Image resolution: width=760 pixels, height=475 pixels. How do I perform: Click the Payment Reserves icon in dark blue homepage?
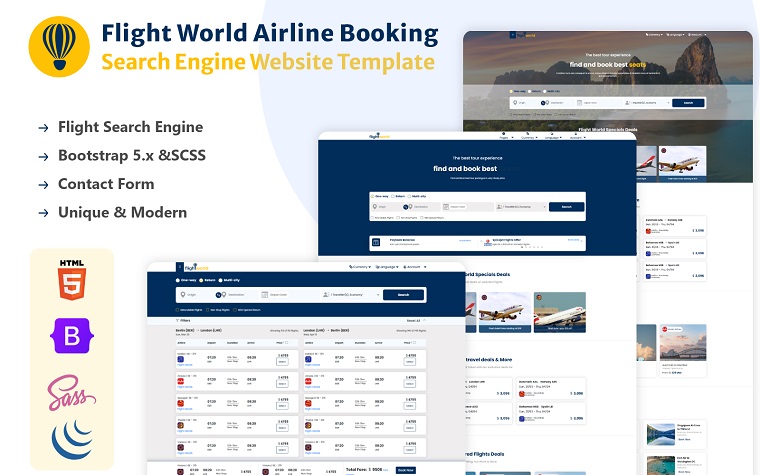click(x=375, y=241)
